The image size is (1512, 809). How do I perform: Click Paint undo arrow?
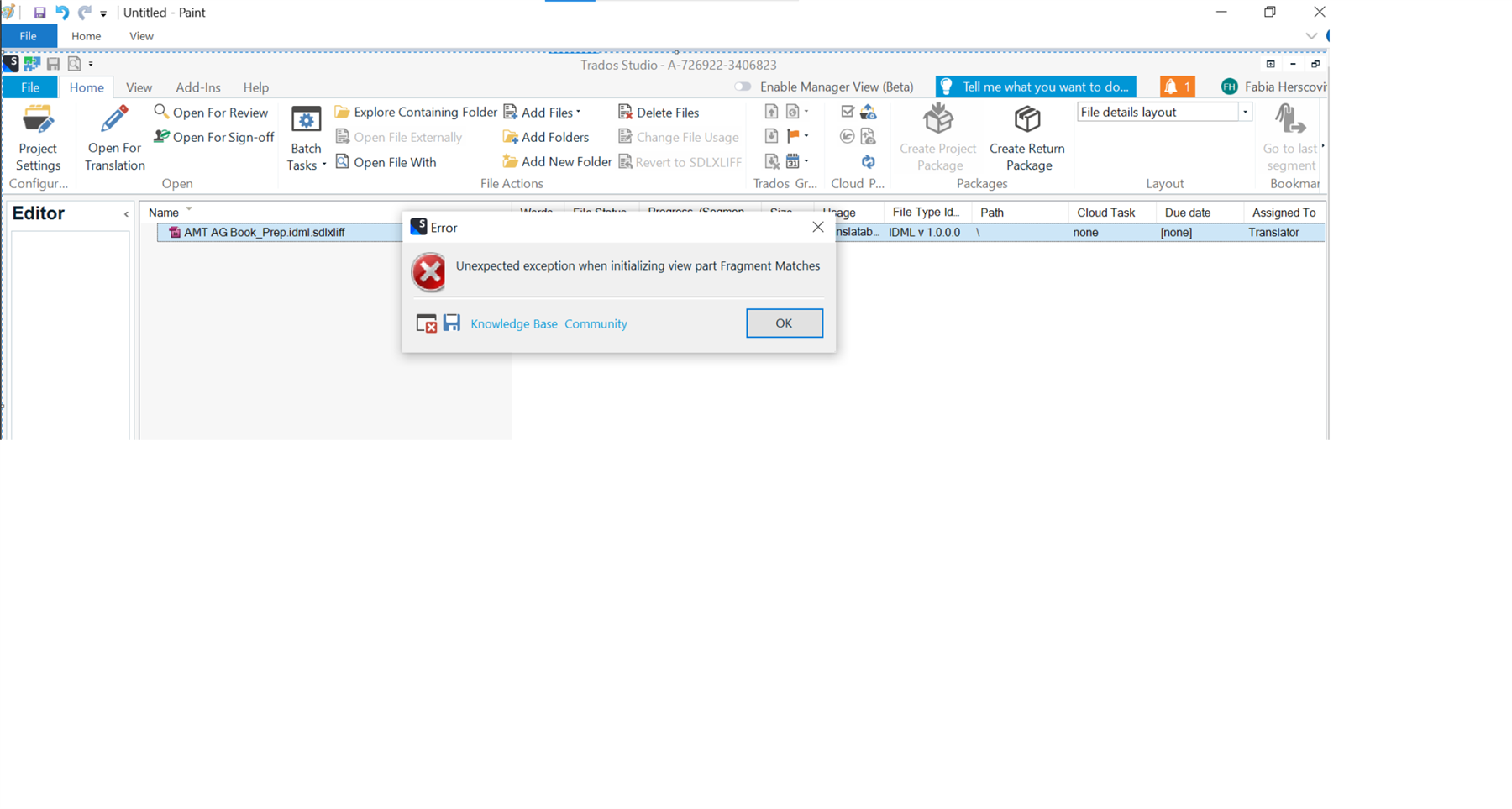(62, 13)
